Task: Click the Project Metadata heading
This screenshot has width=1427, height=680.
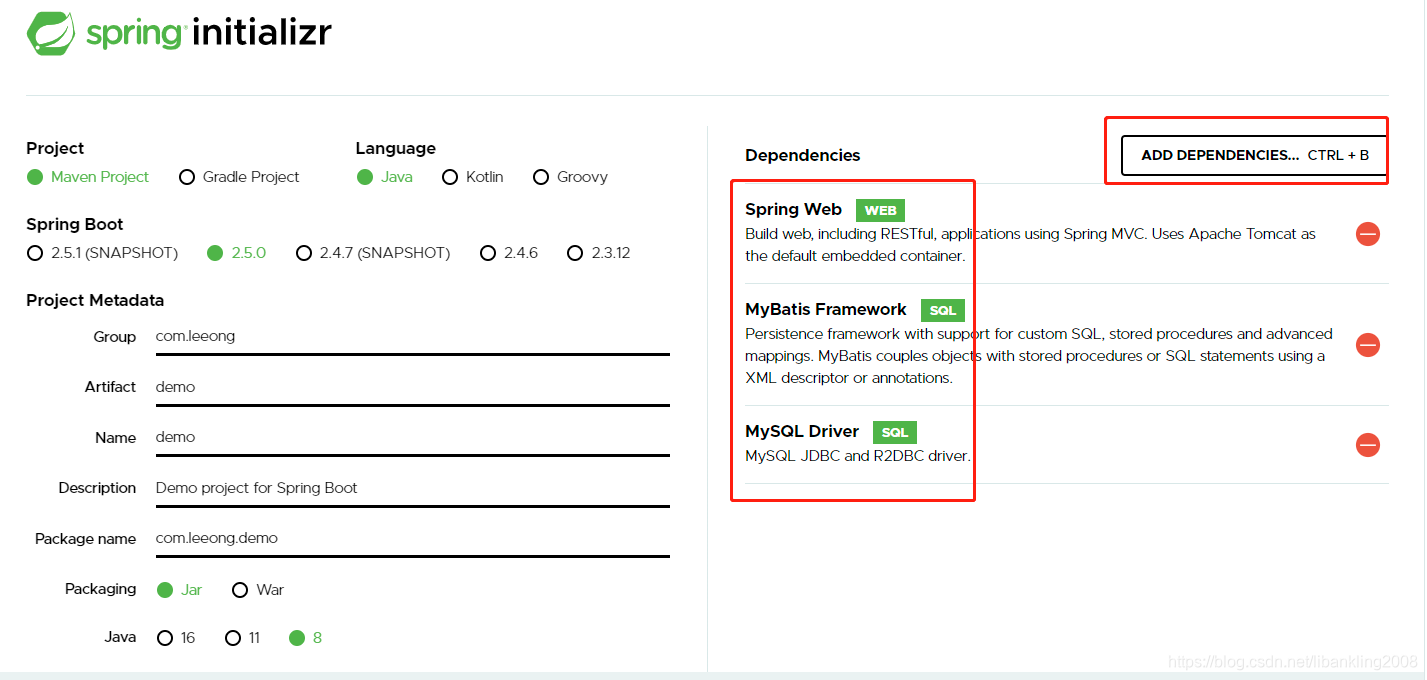Action: (x=95, y=300)
